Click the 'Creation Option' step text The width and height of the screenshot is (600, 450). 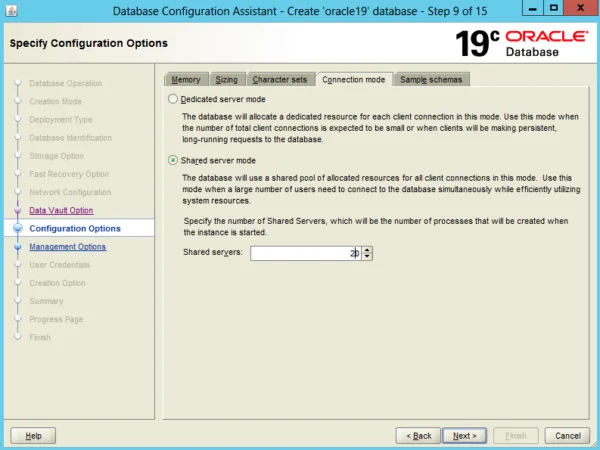pyautogui.click(x=57, y=283)
